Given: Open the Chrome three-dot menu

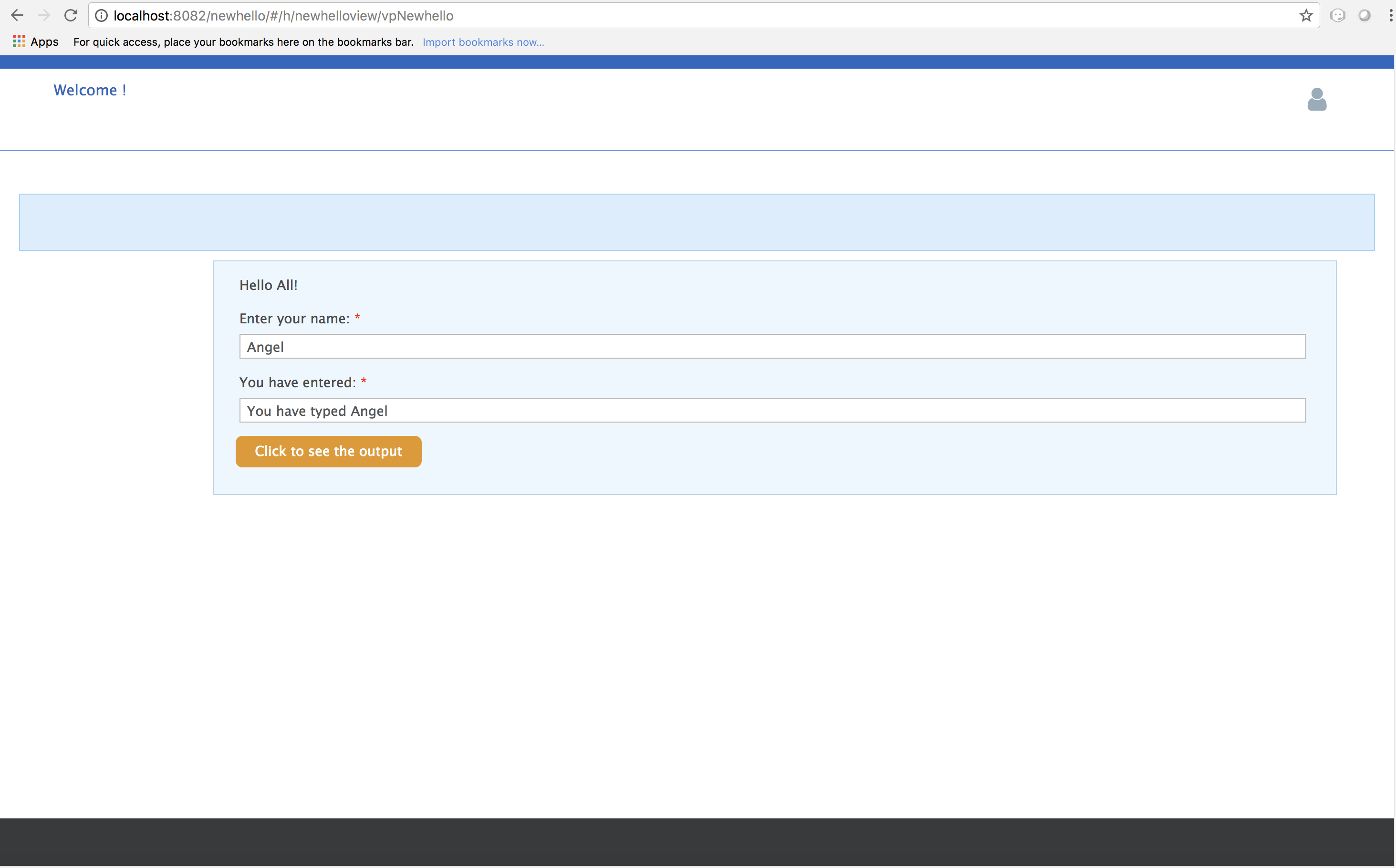Looking at the screenshot, I should point(1390,15).
